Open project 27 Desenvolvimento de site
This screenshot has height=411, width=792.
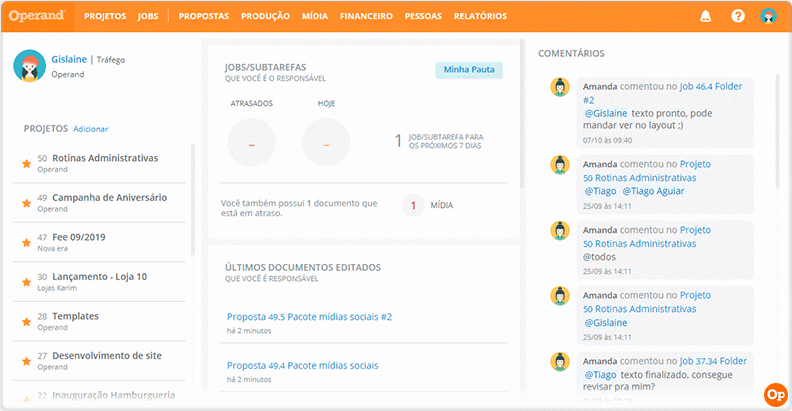point(107,355)
